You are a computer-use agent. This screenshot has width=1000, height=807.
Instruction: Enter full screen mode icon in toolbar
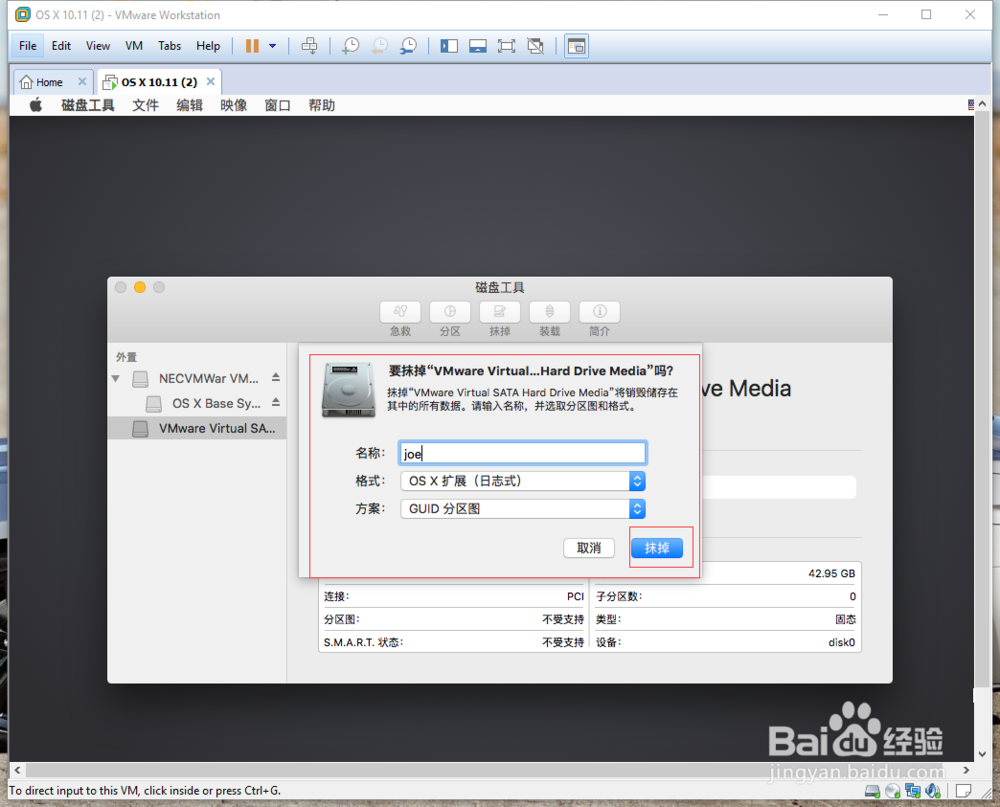point(506,46)
